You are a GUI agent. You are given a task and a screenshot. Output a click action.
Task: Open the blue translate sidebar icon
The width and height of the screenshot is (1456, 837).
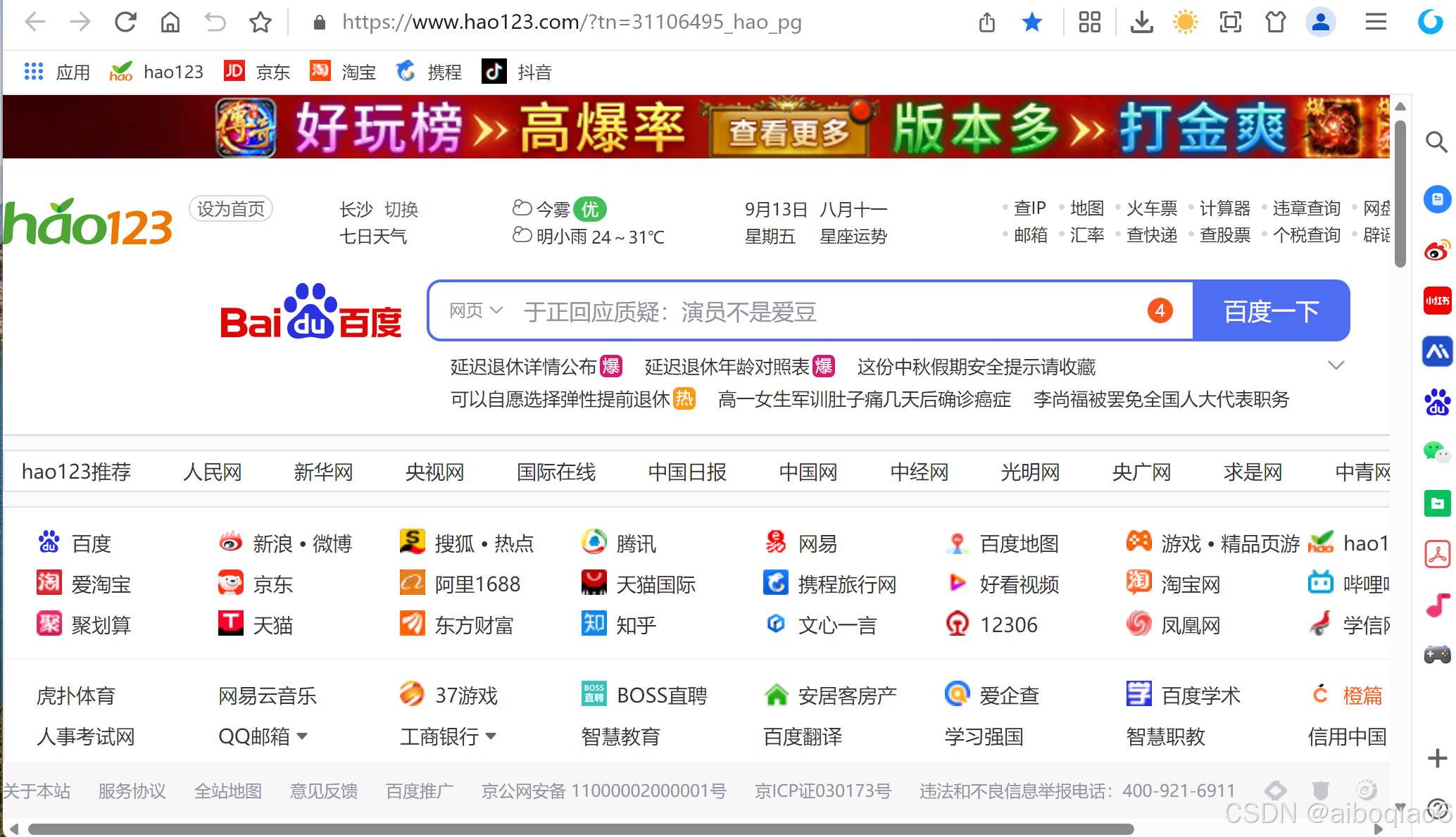point(1437,351)
